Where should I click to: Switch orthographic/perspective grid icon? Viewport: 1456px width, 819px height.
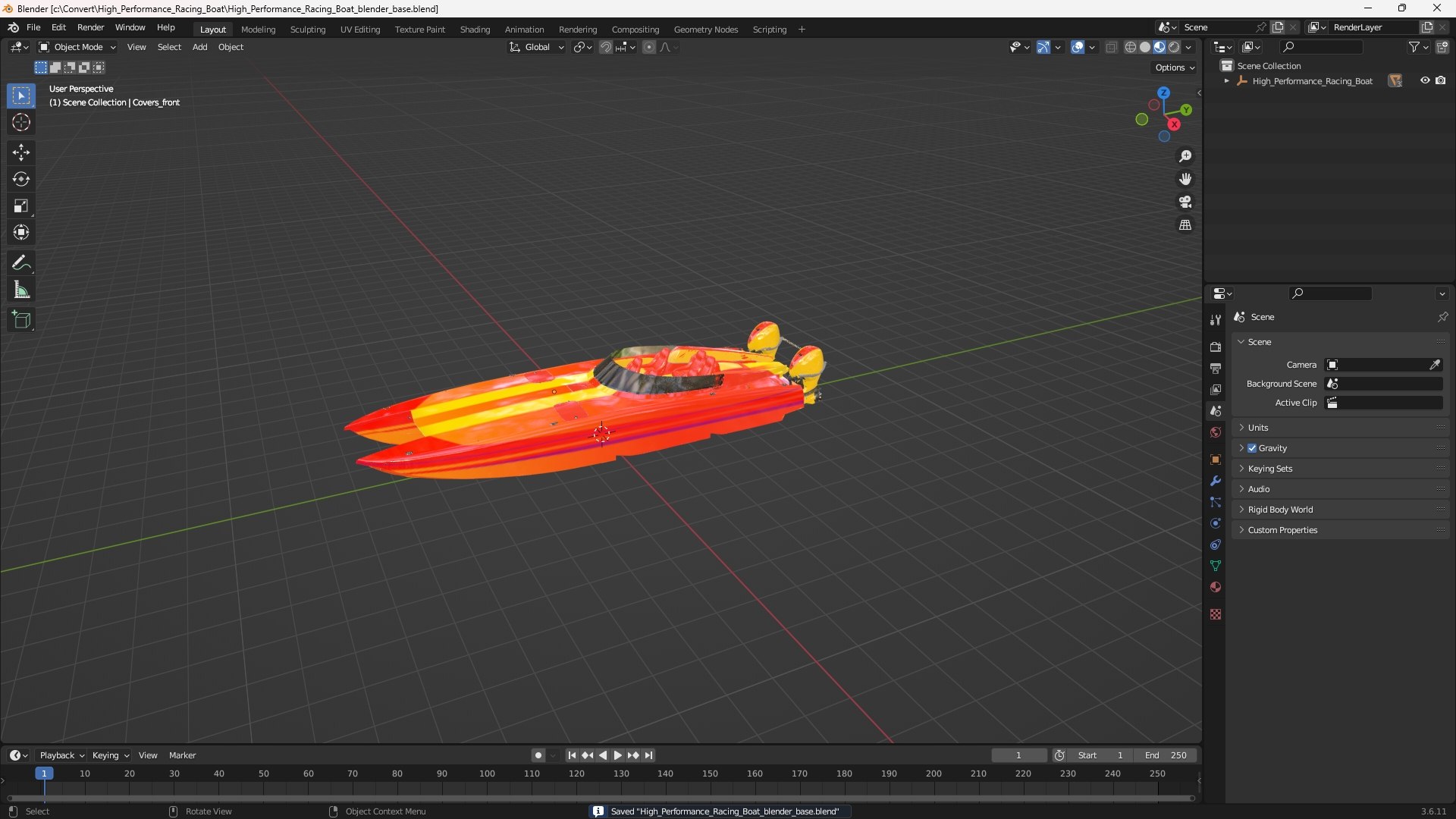[1185, 225]
